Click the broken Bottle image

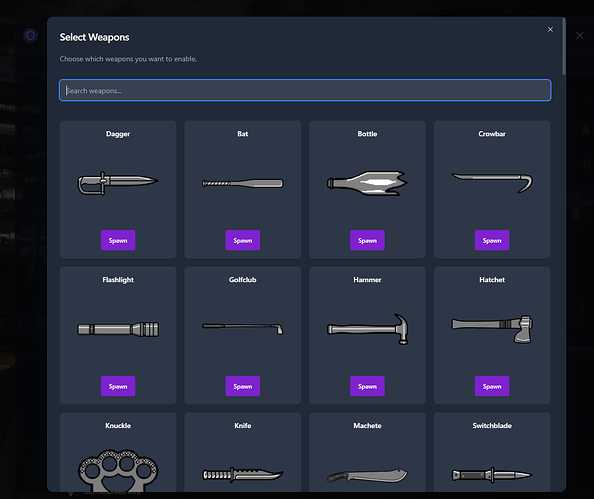tap(367, 183)
